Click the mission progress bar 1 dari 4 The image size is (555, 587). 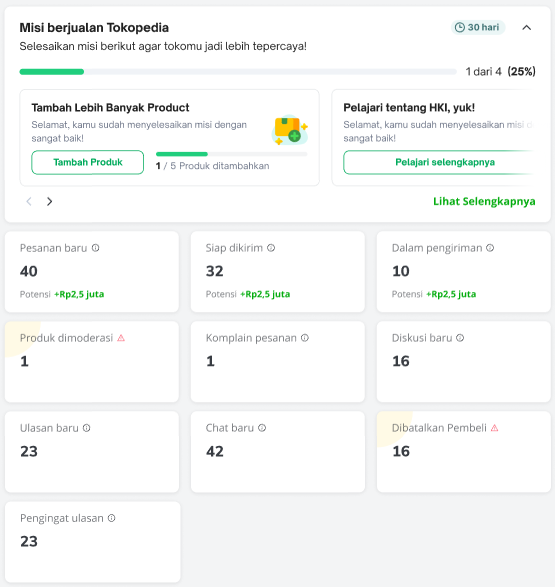coord(238,72)
